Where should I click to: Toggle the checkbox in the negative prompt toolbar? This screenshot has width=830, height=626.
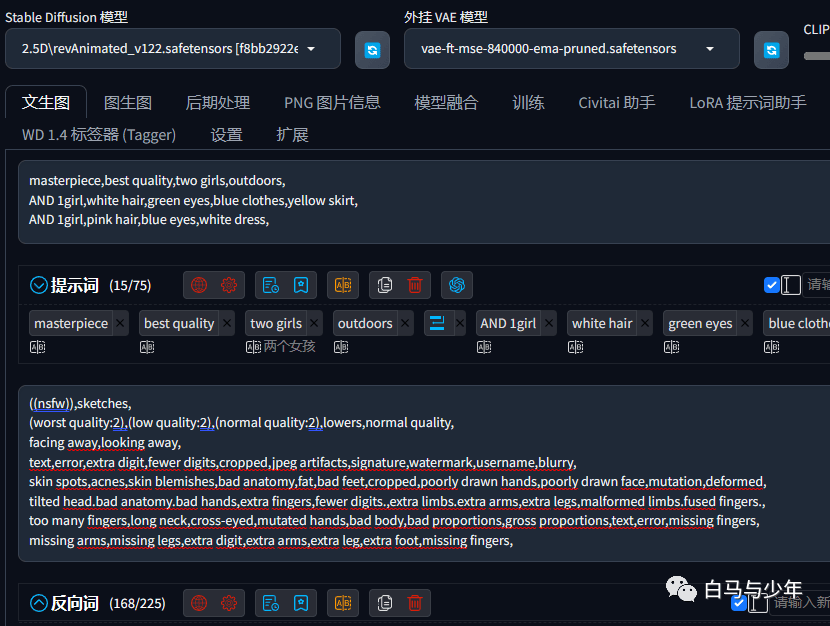coord(738,603)
